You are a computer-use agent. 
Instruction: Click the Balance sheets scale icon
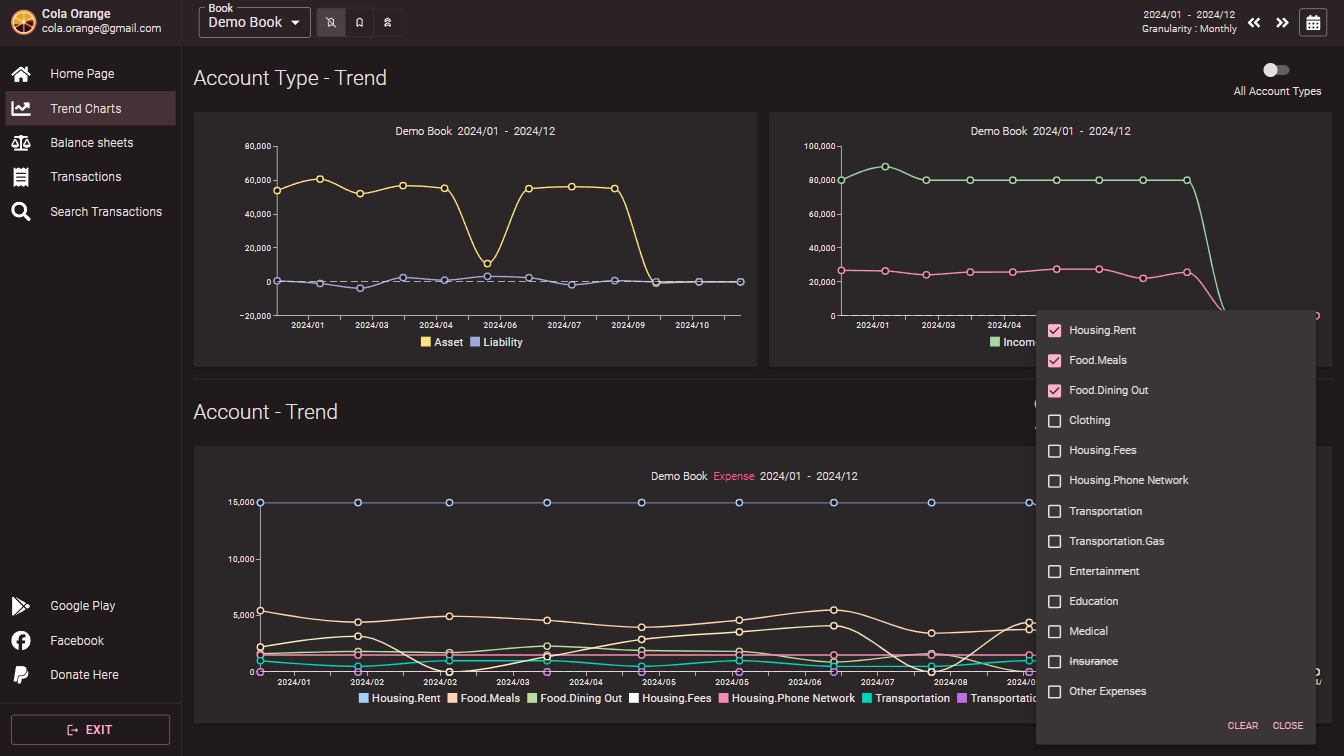point(21,143)
